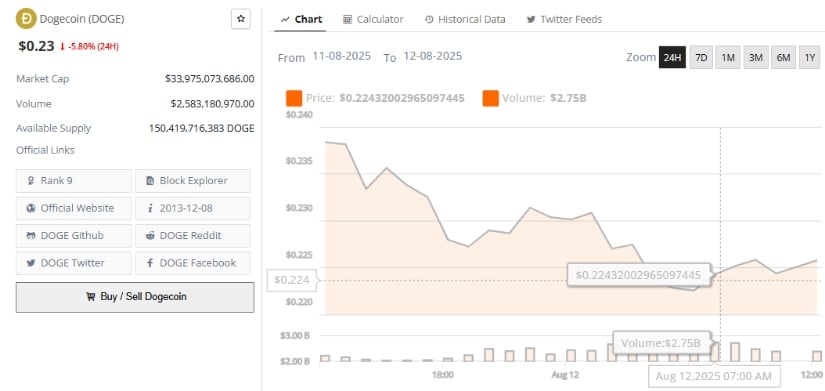The image size is (825, 391).
Task: Edit the To date field
Action: coord(432,56)
